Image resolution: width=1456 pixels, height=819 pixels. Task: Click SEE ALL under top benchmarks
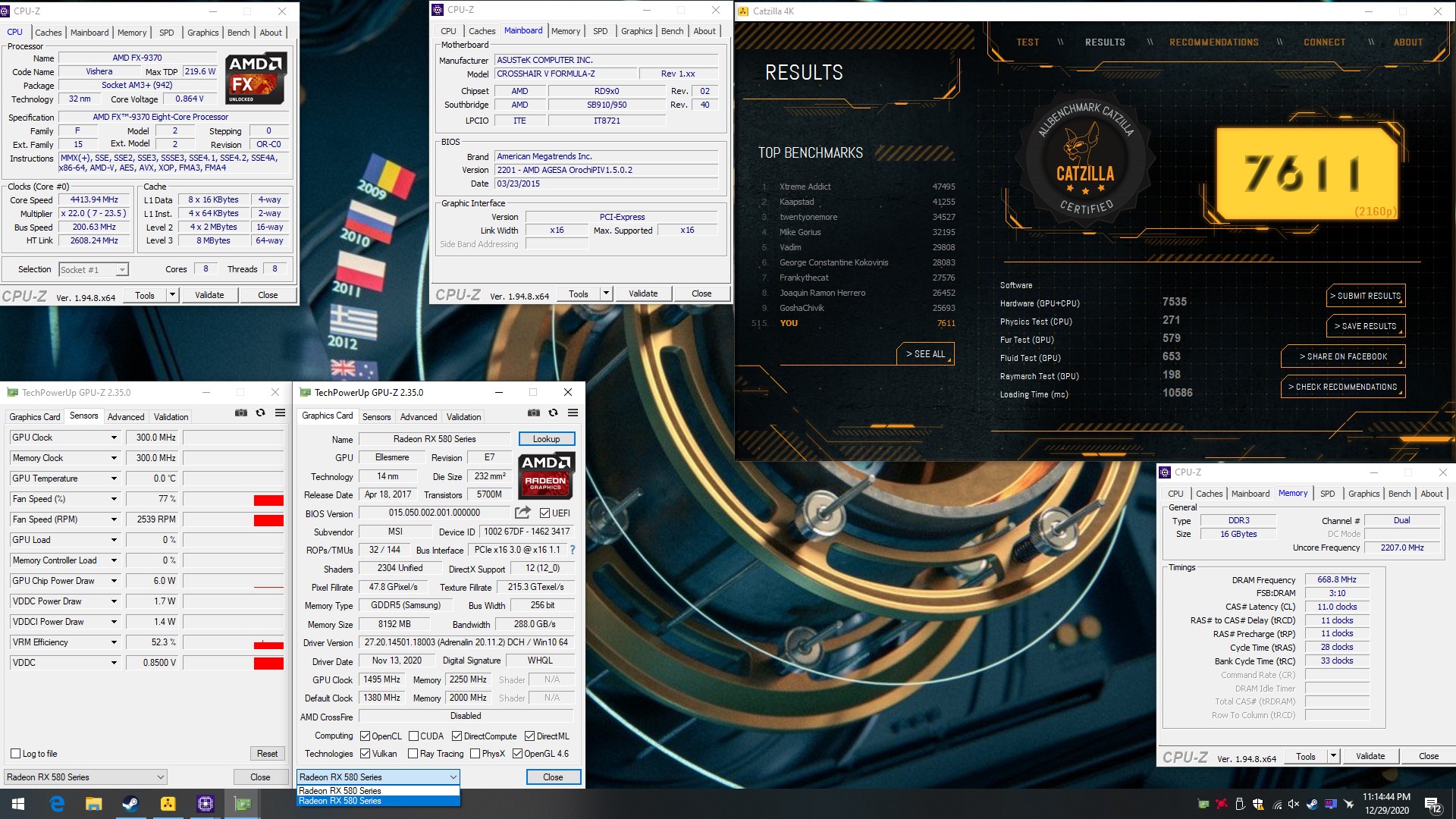925,354
